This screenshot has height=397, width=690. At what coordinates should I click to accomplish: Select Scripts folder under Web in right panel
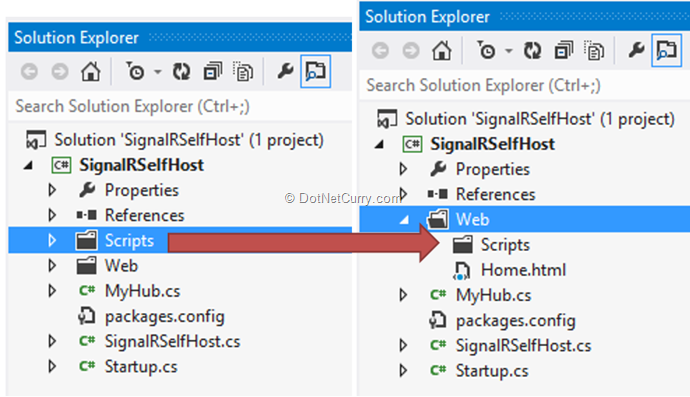[x=505, y=245]
